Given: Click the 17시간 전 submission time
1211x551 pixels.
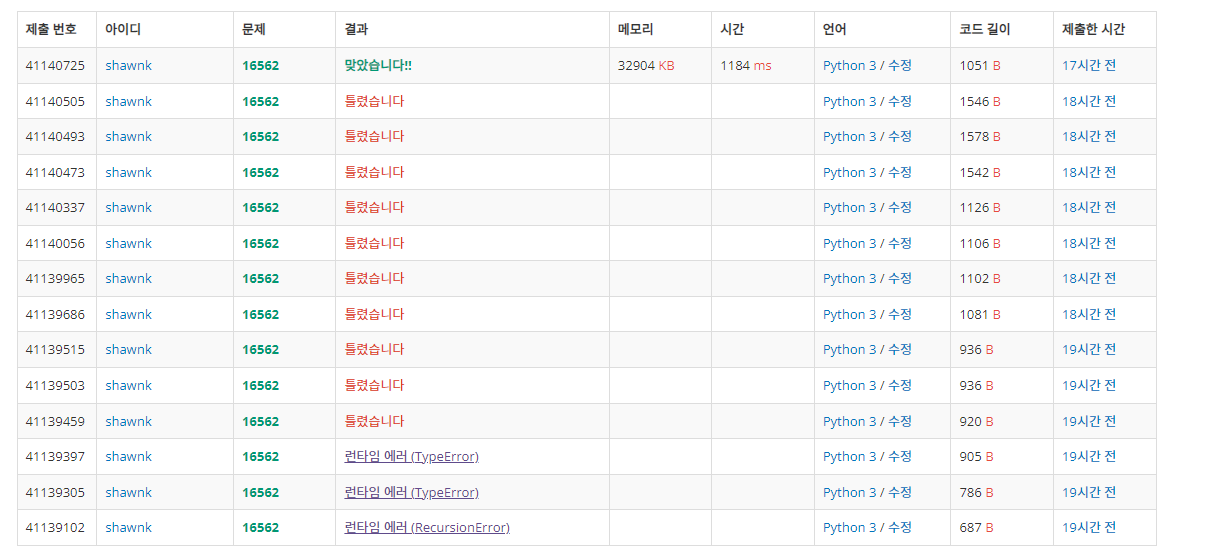Looking at the screenshot, I should click(1089, 65).
